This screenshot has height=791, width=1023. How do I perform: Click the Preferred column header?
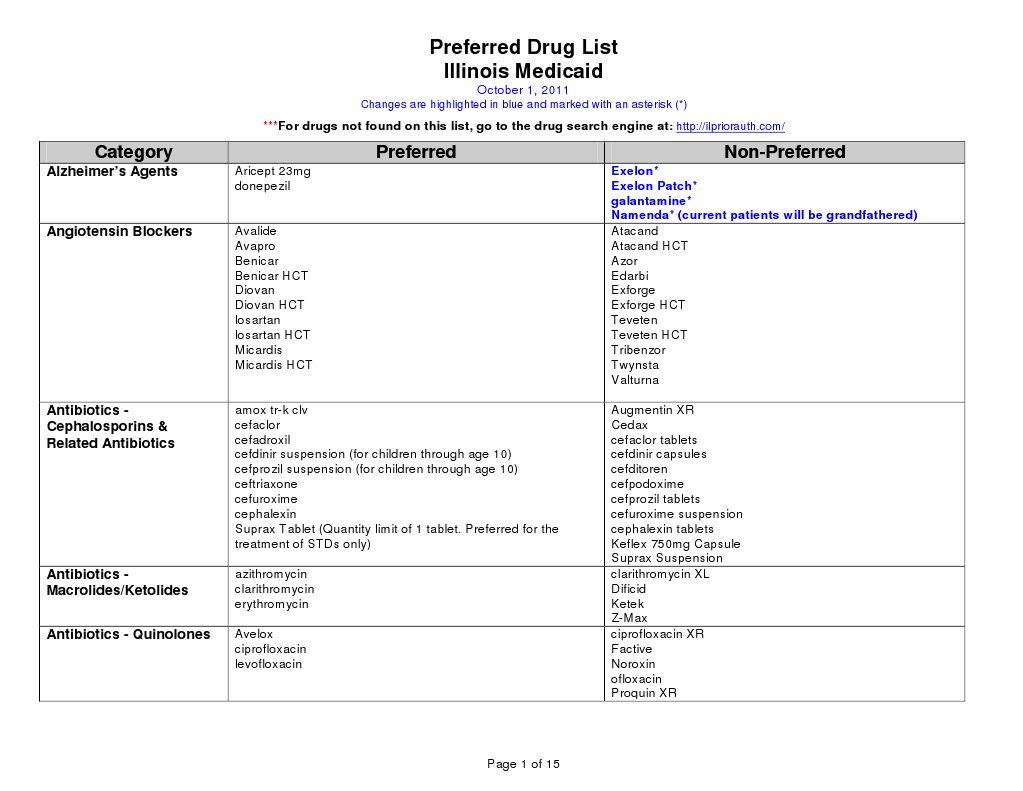click(x=416, y=151)
